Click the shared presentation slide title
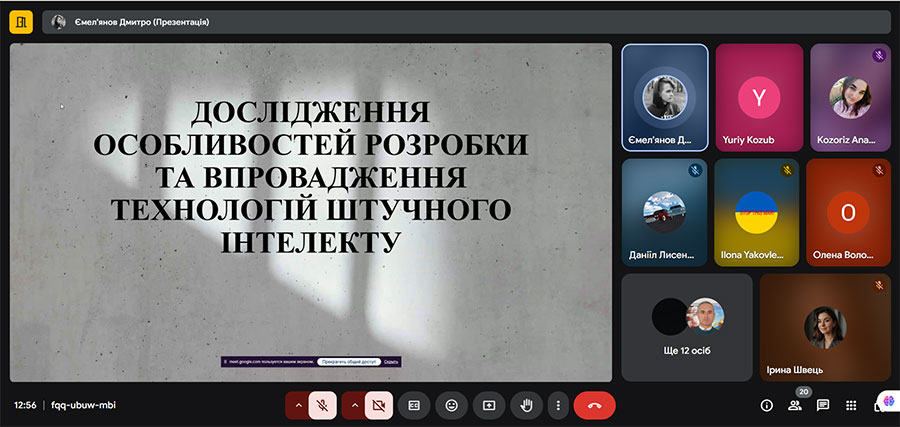The image size is (900, 427). [311, 177]
